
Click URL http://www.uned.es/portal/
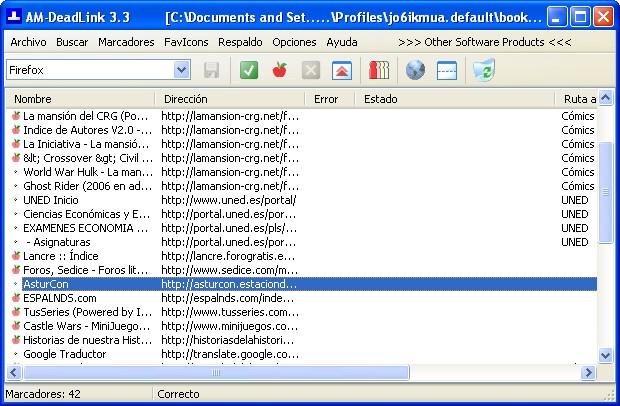click(x=229, y=200)
